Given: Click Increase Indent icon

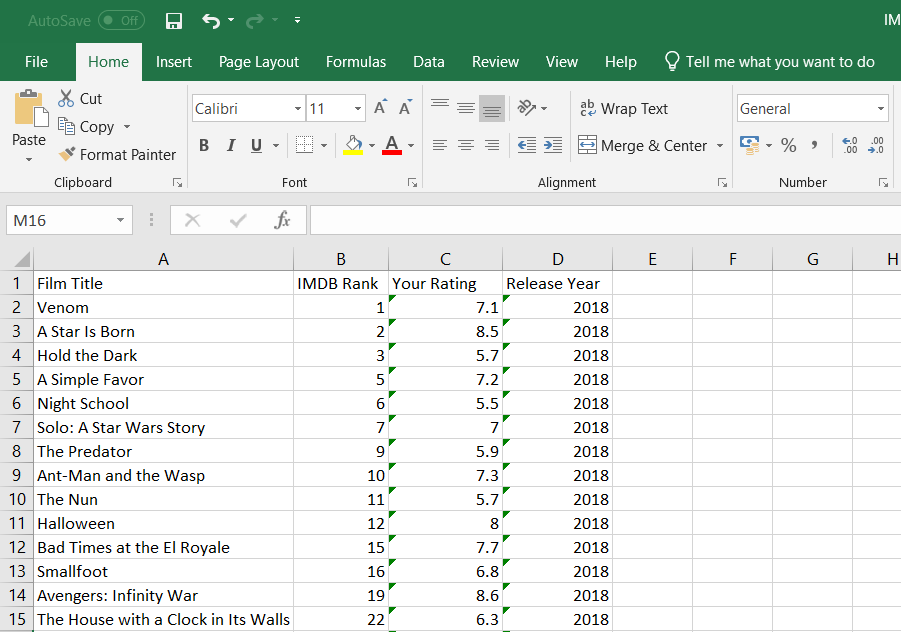Looking at the screenshot, I should pyautogui.click(x=553, y=145).
